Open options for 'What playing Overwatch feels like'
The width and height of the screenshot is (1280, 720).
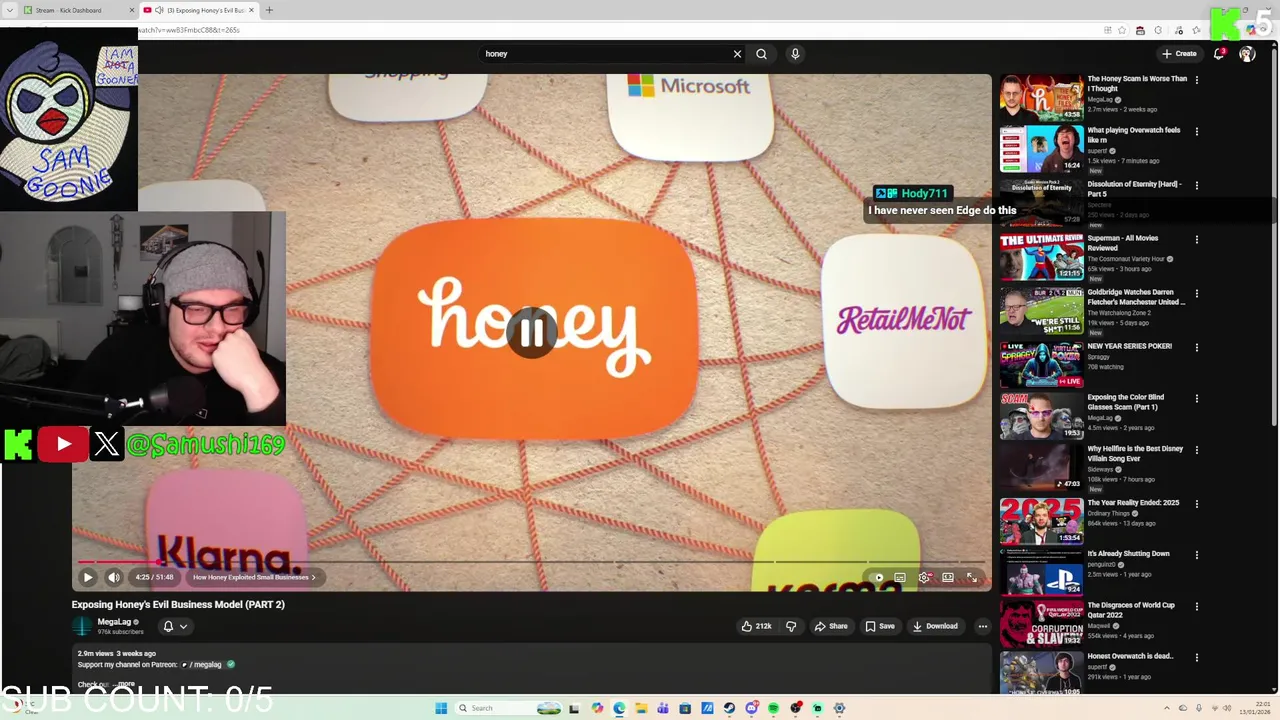tap(1196, 131)
